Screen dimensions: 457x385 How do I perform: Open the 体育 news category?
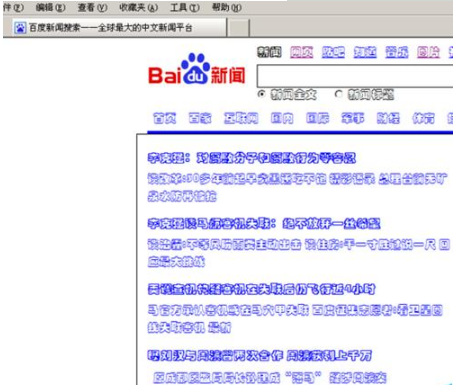click(x=424, y=118)
